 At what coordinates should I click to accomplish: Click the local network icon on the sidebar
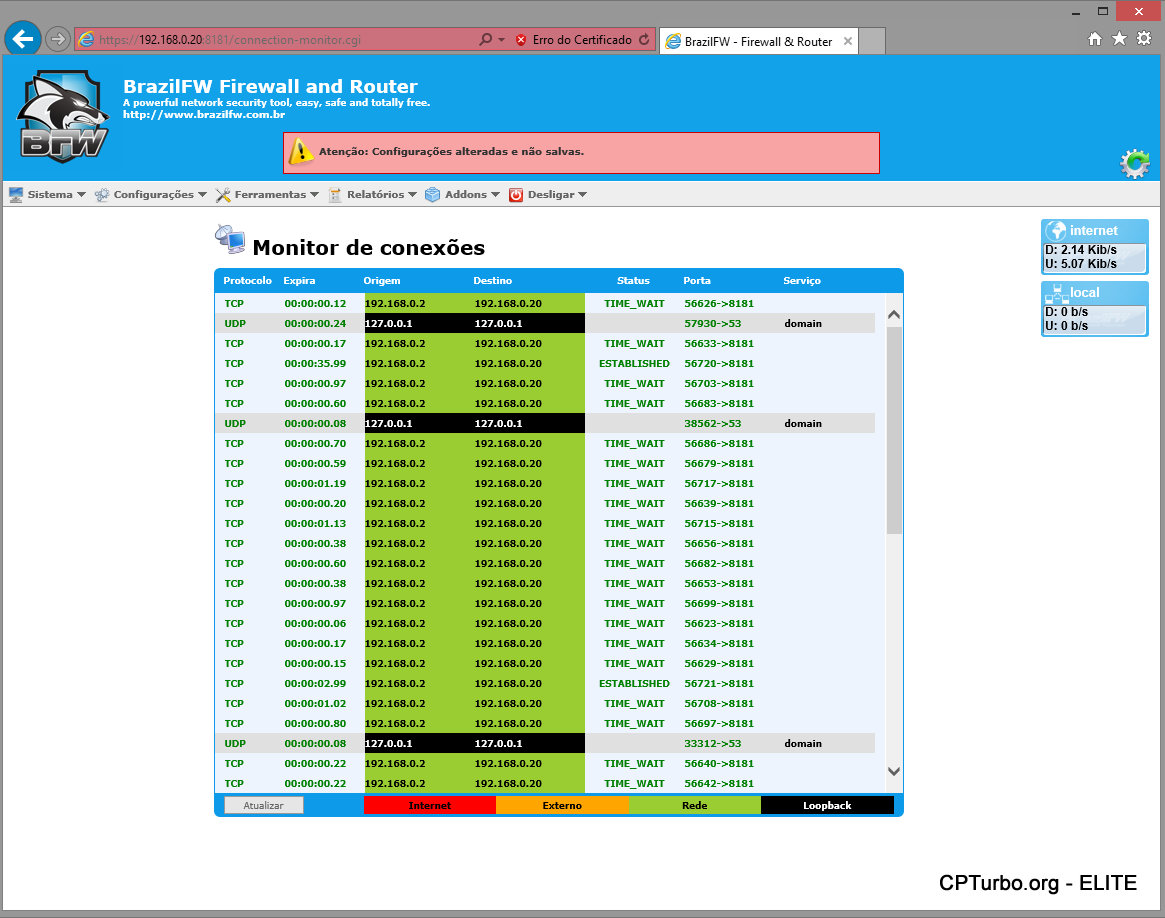coord(1055,293)
